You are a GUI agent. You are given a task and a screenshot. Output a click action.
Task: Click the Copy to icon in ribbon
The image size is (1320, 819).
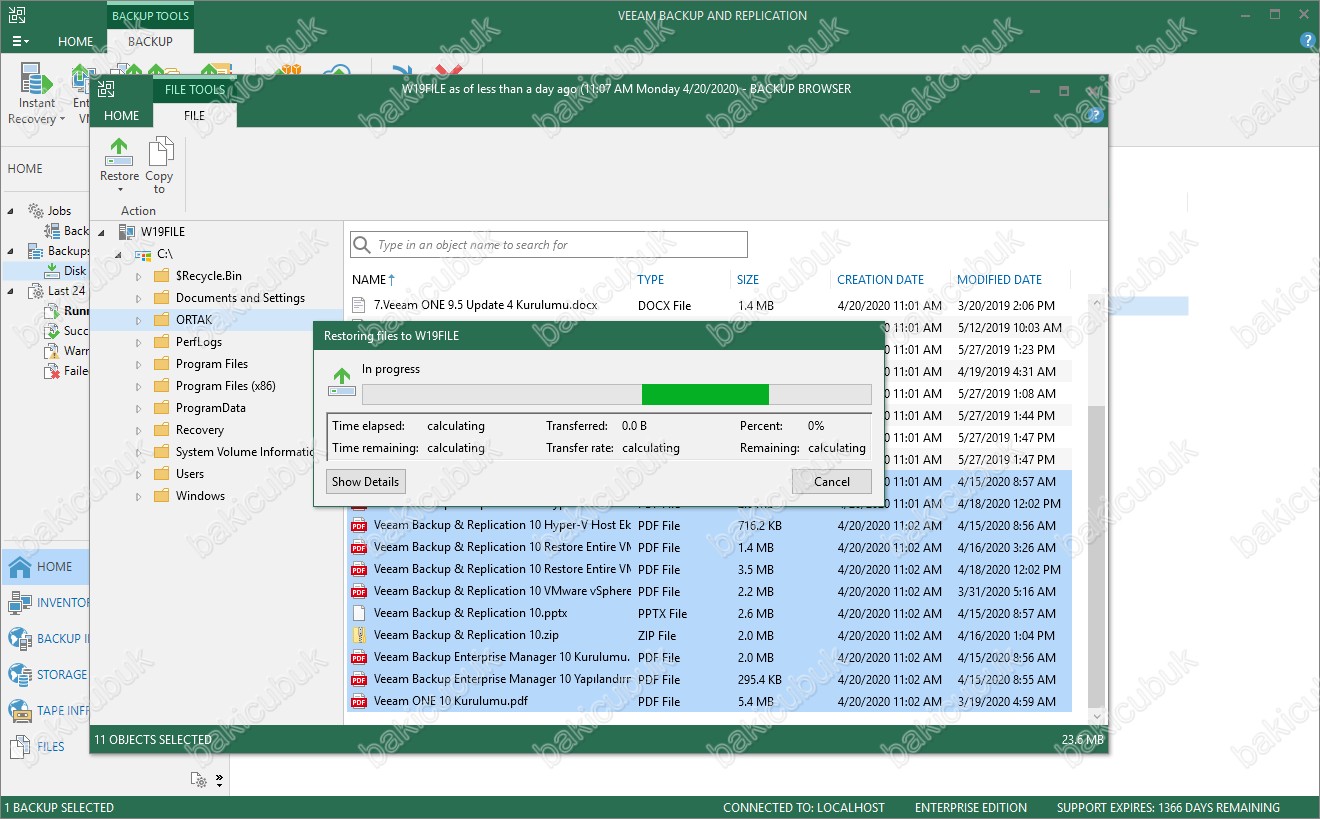160,152
